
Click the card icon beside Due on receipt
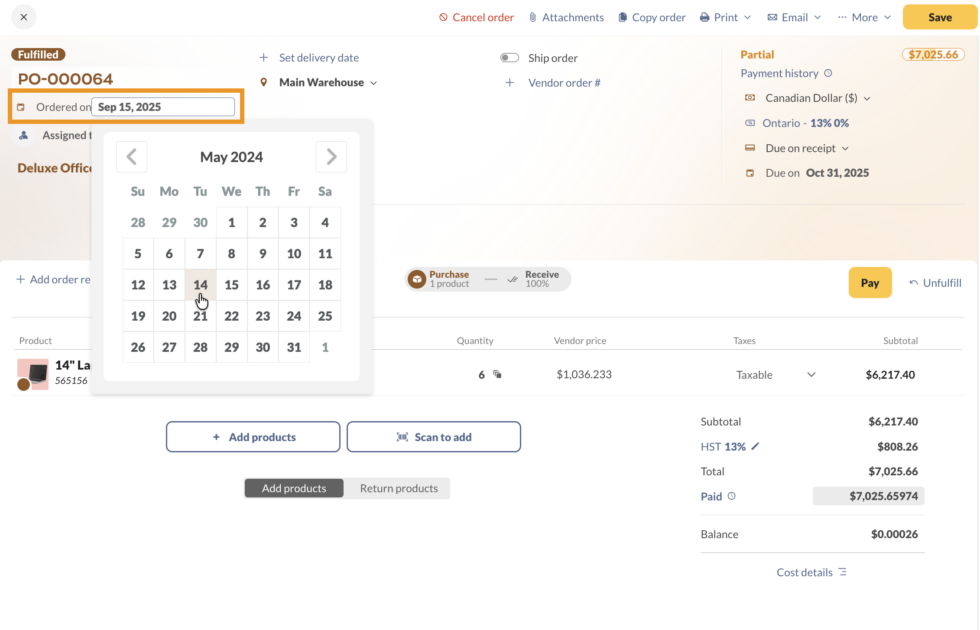tap(750, 148)
